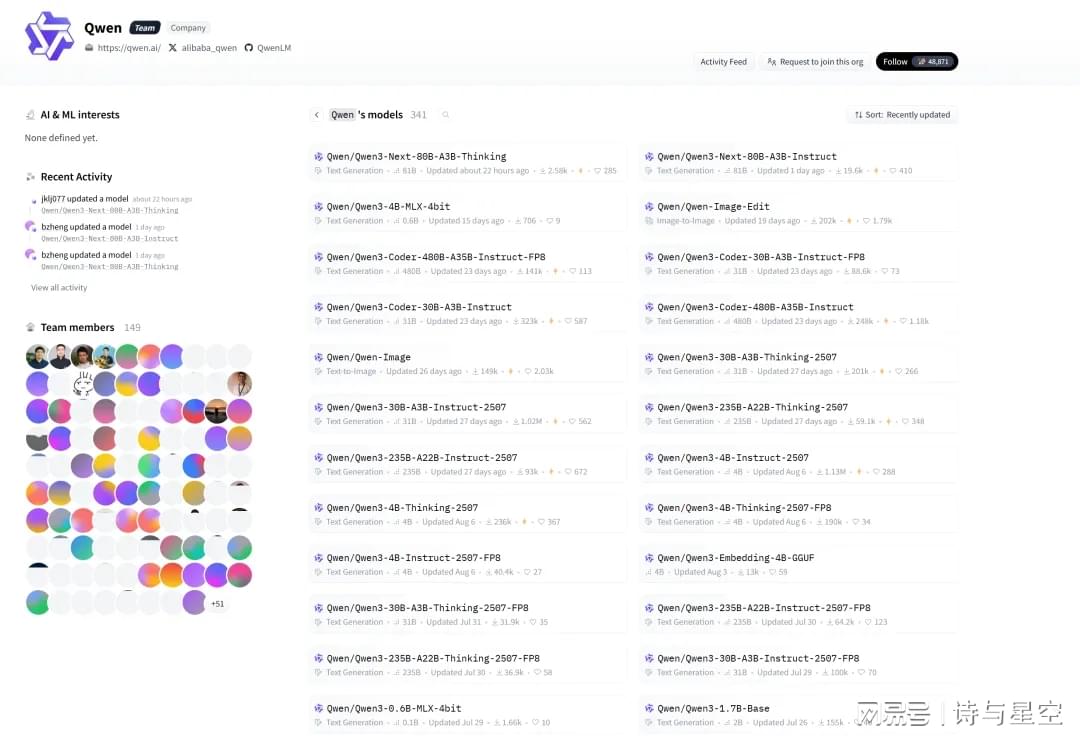This screenshot has width=1080, height=741.
Task: Click the download icon on Qwen3-30B-A3B-Instruct-2507
Action: (516, 421)
